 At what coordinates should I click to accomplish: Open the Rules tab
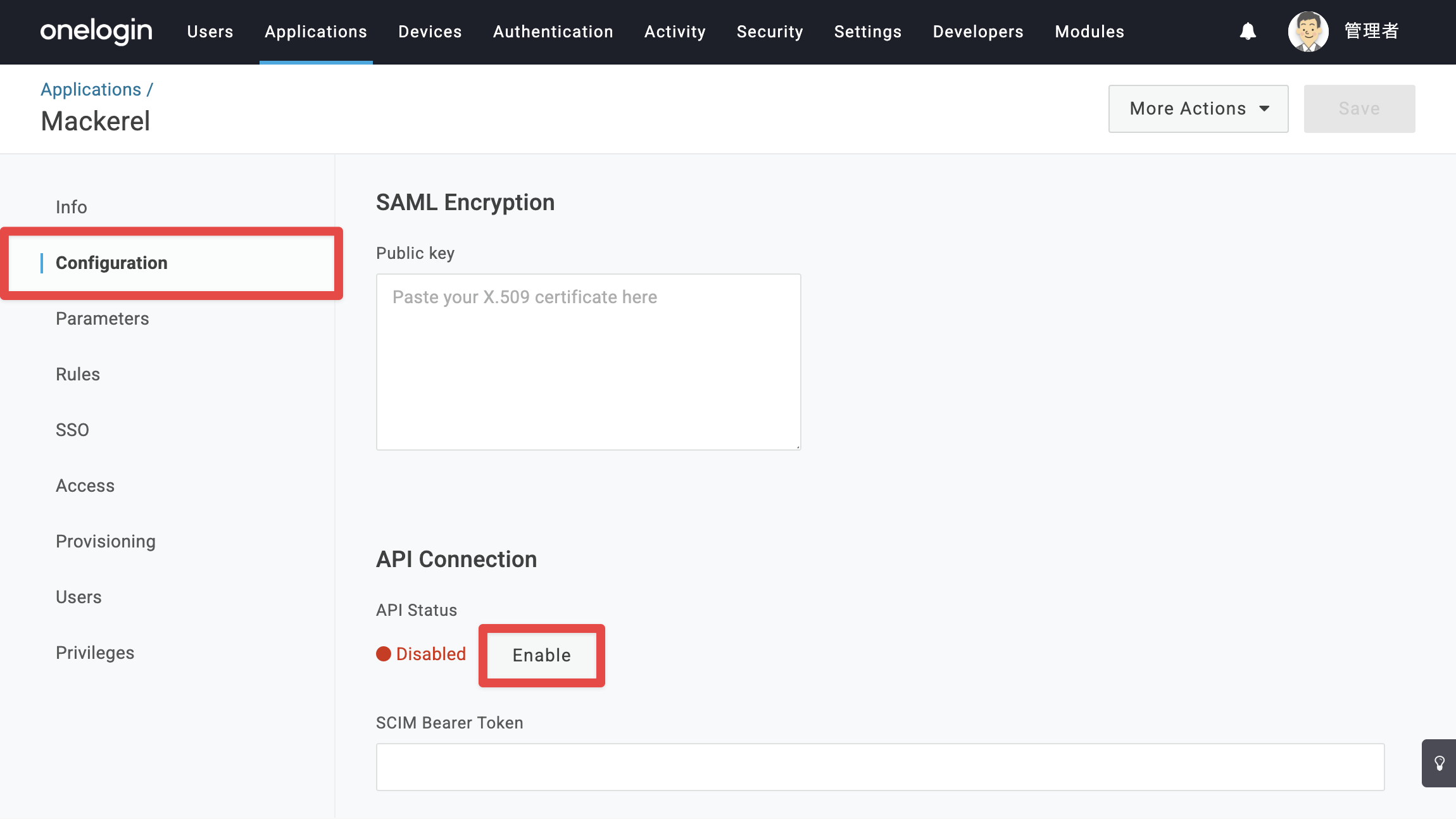tap(78, 374)
